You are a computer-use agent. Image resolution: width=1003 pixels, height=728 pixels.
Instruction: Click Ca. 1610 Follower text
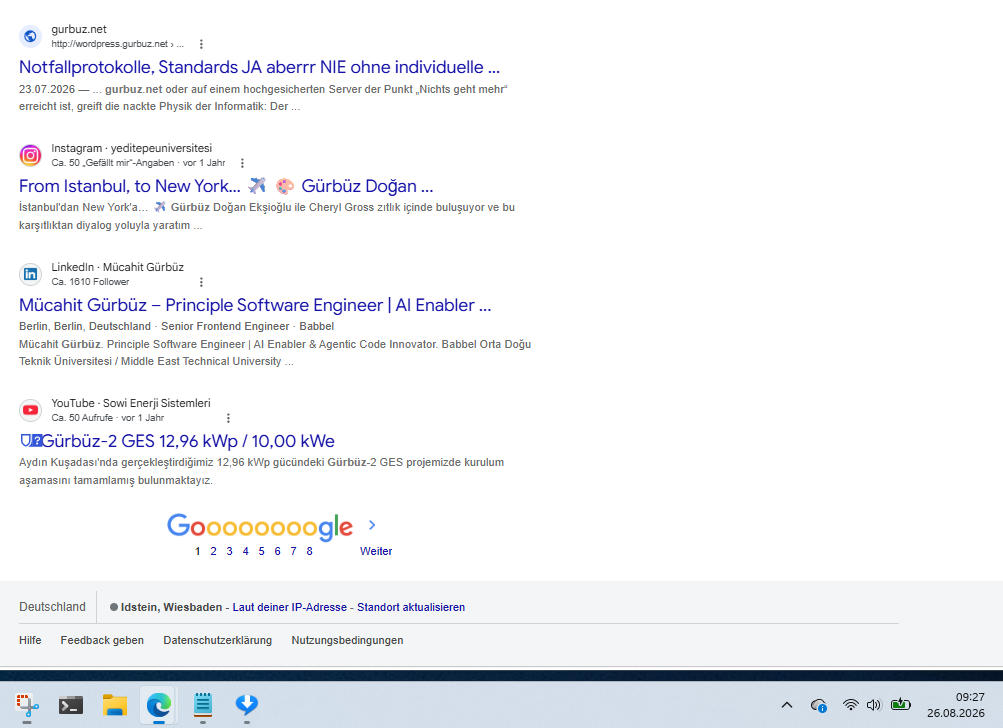(90, 282)
